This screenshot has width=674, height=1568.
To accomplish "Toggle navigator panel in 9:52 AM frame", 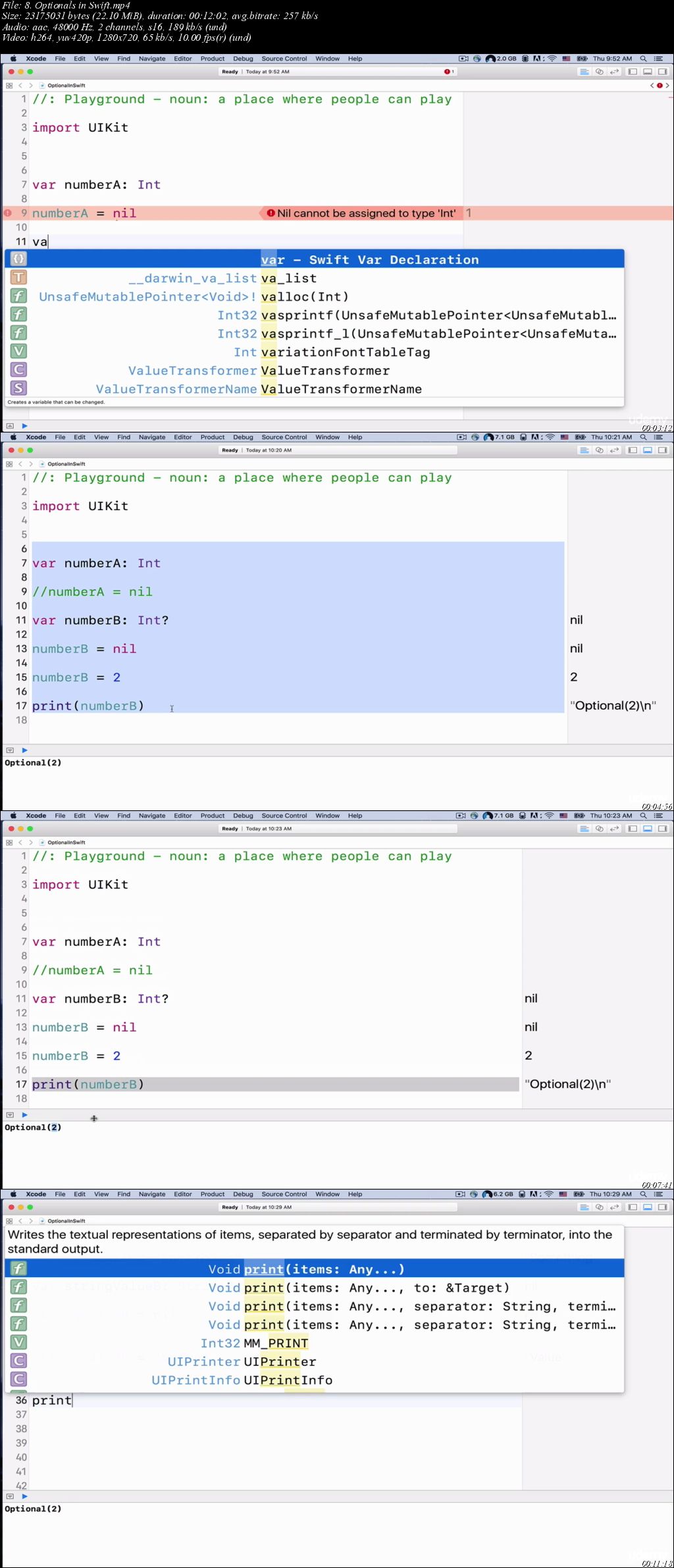I will [x=633, y=72].
